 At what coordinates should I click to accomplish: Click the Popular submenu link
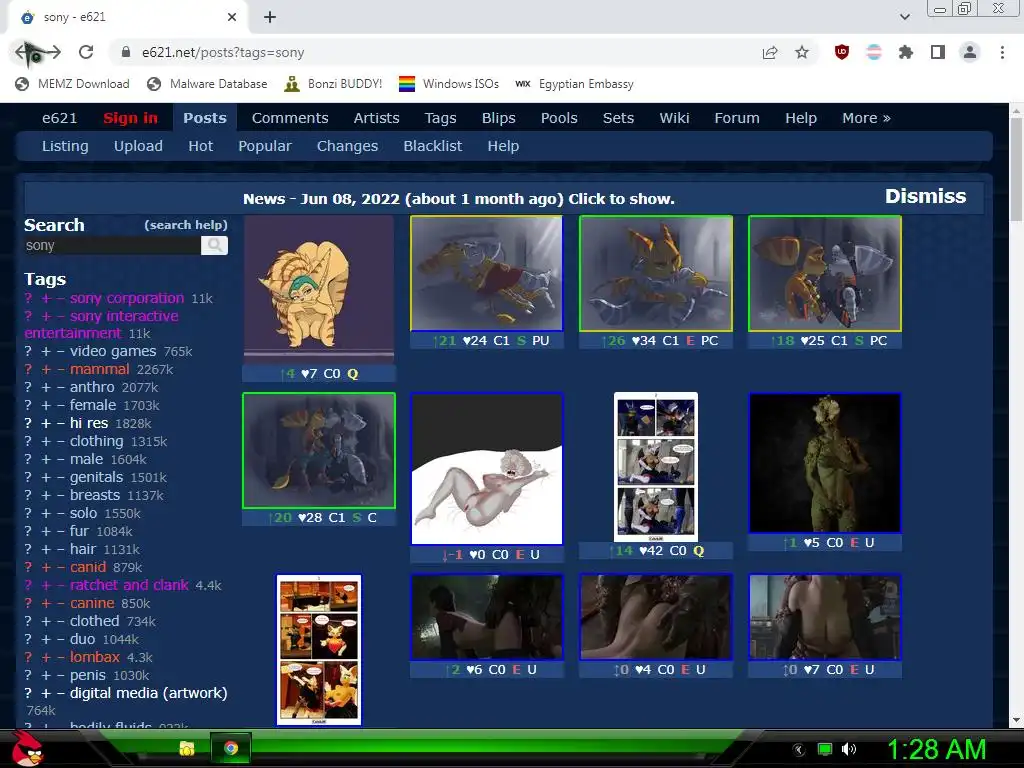point(264,146)
